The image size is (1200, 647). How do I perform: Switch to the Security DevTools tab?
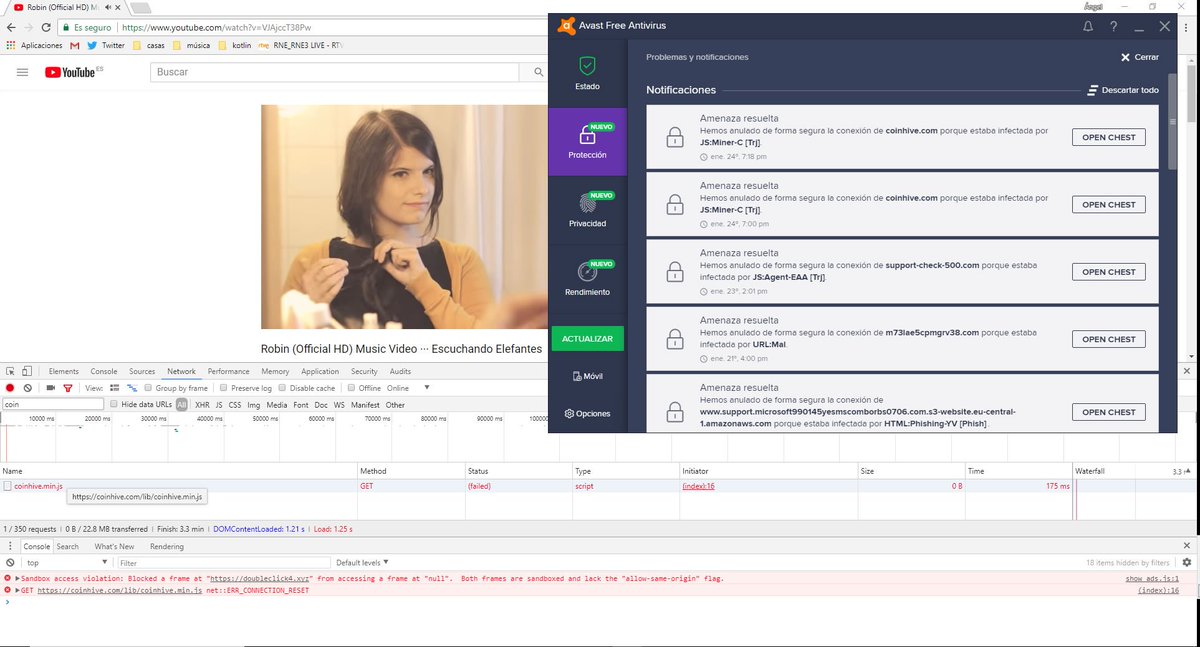(364, 371)
